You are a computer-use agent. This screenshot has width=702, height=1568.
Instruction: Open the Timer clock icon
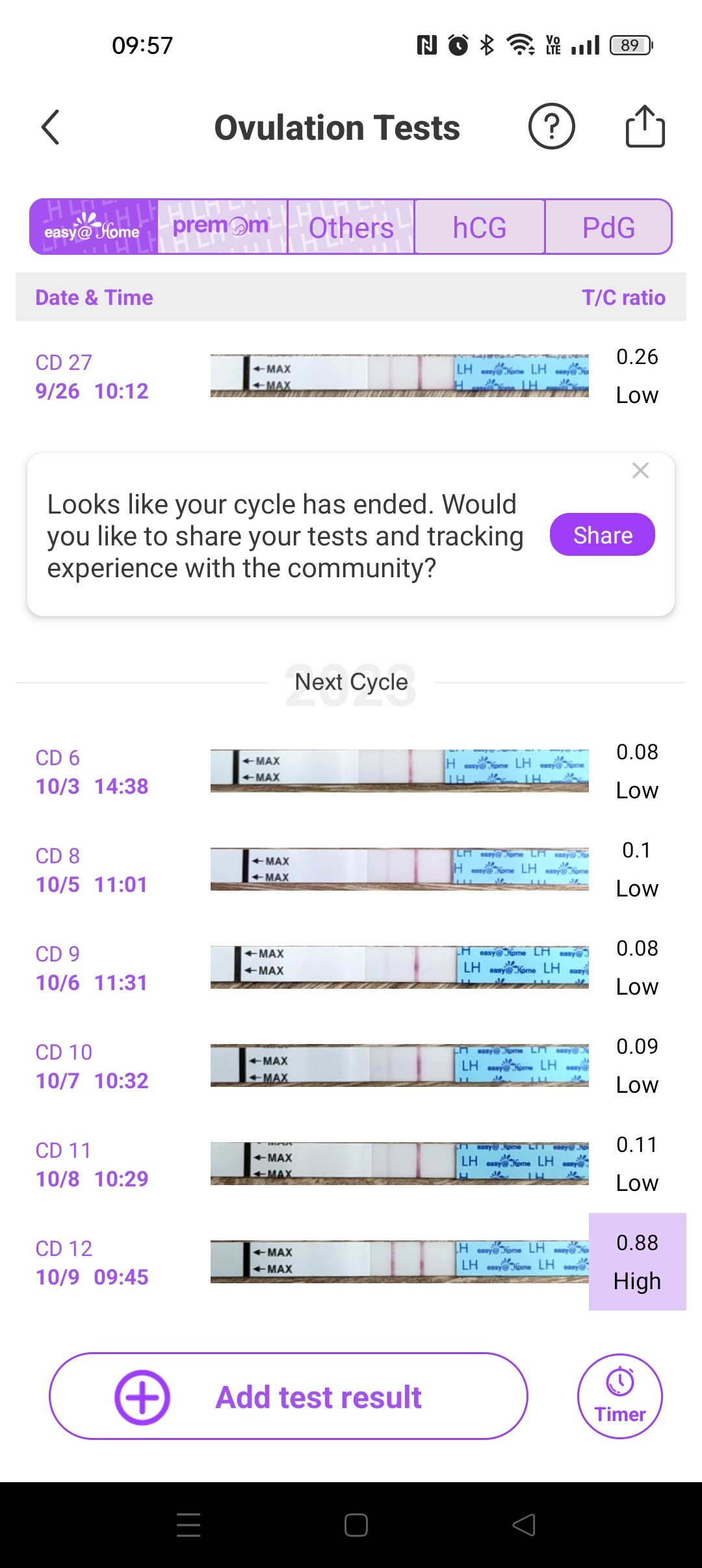coord(619,1396)
